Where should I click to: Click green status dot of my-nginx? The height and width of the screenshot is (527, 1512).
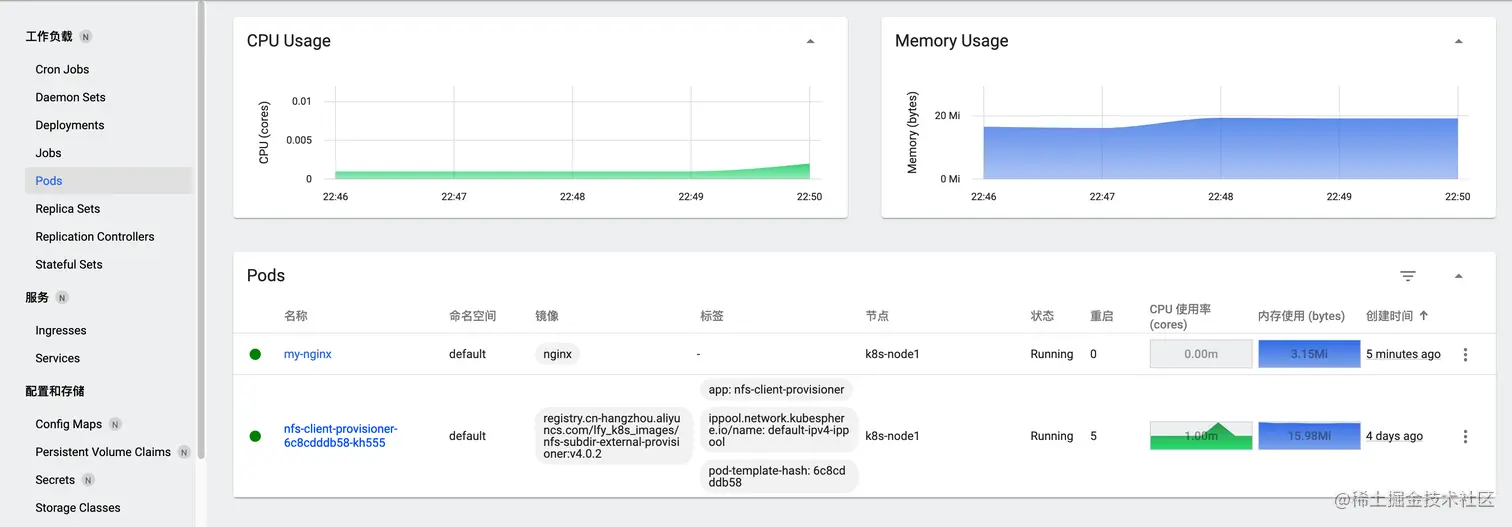pyautogui.click(x=255, y=354)
